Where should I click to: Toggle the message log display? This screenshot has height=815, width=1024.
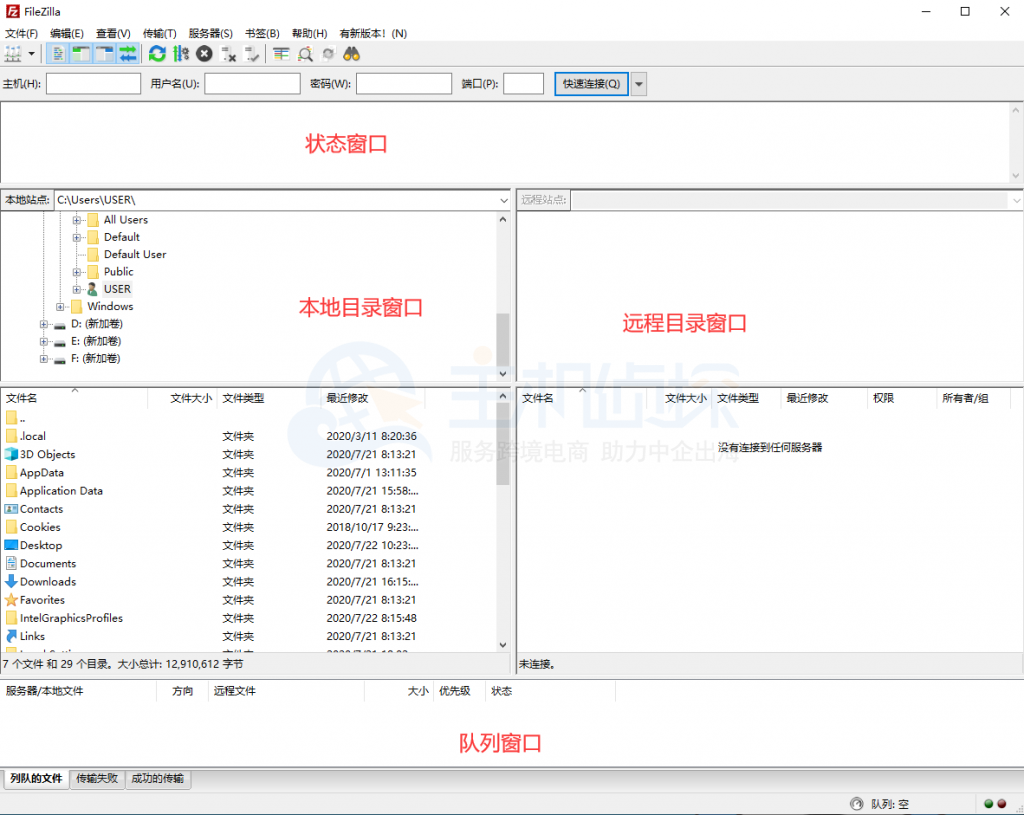click(x=56, y=53)
